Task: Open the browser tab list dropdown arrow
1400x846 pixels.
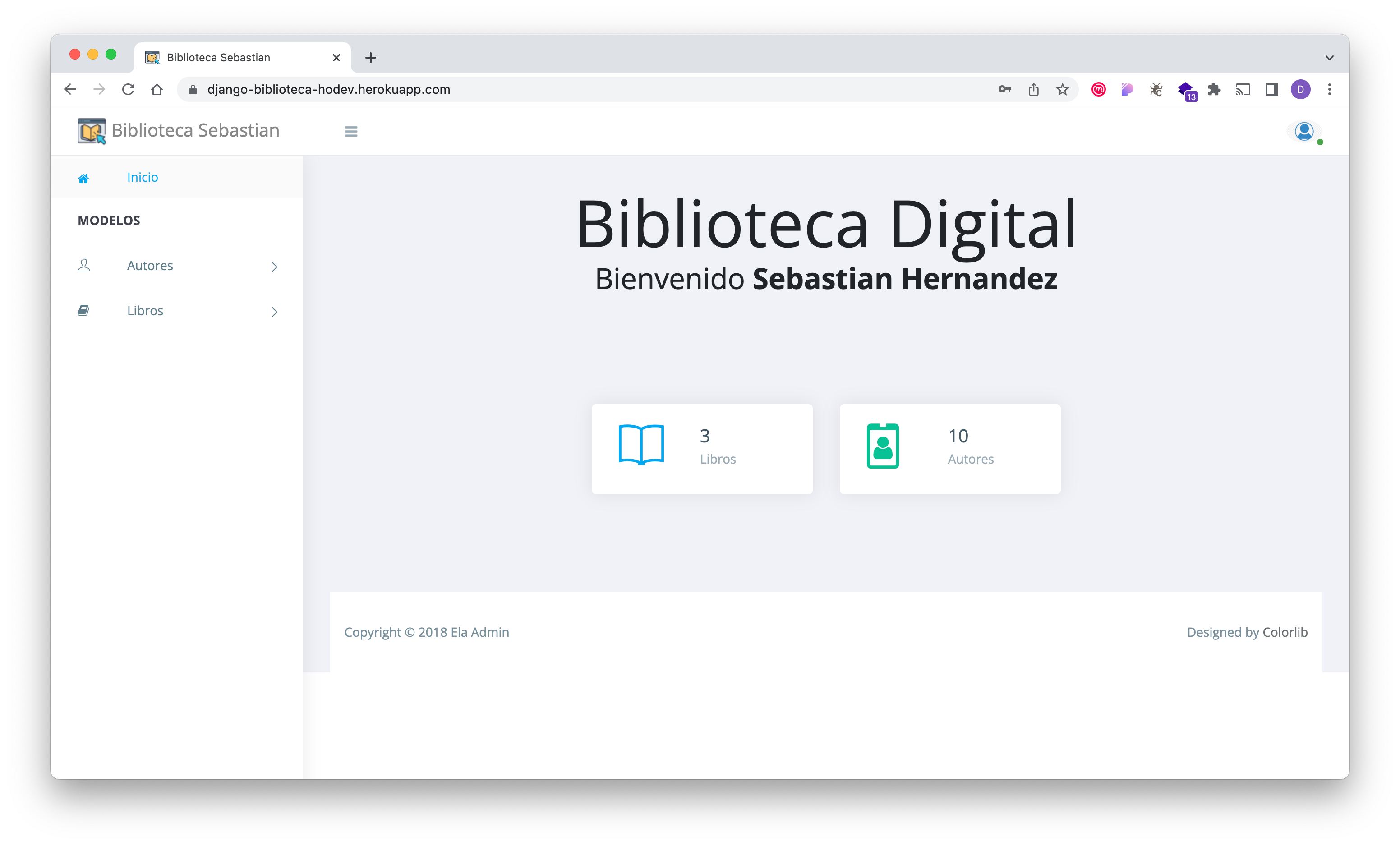Action: (1329, 57)
